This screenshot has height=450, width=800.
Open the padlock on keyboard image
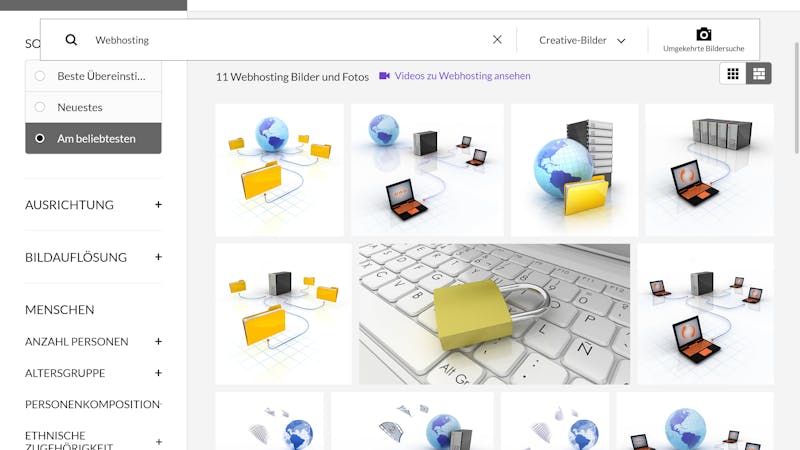tap(494, 314)
